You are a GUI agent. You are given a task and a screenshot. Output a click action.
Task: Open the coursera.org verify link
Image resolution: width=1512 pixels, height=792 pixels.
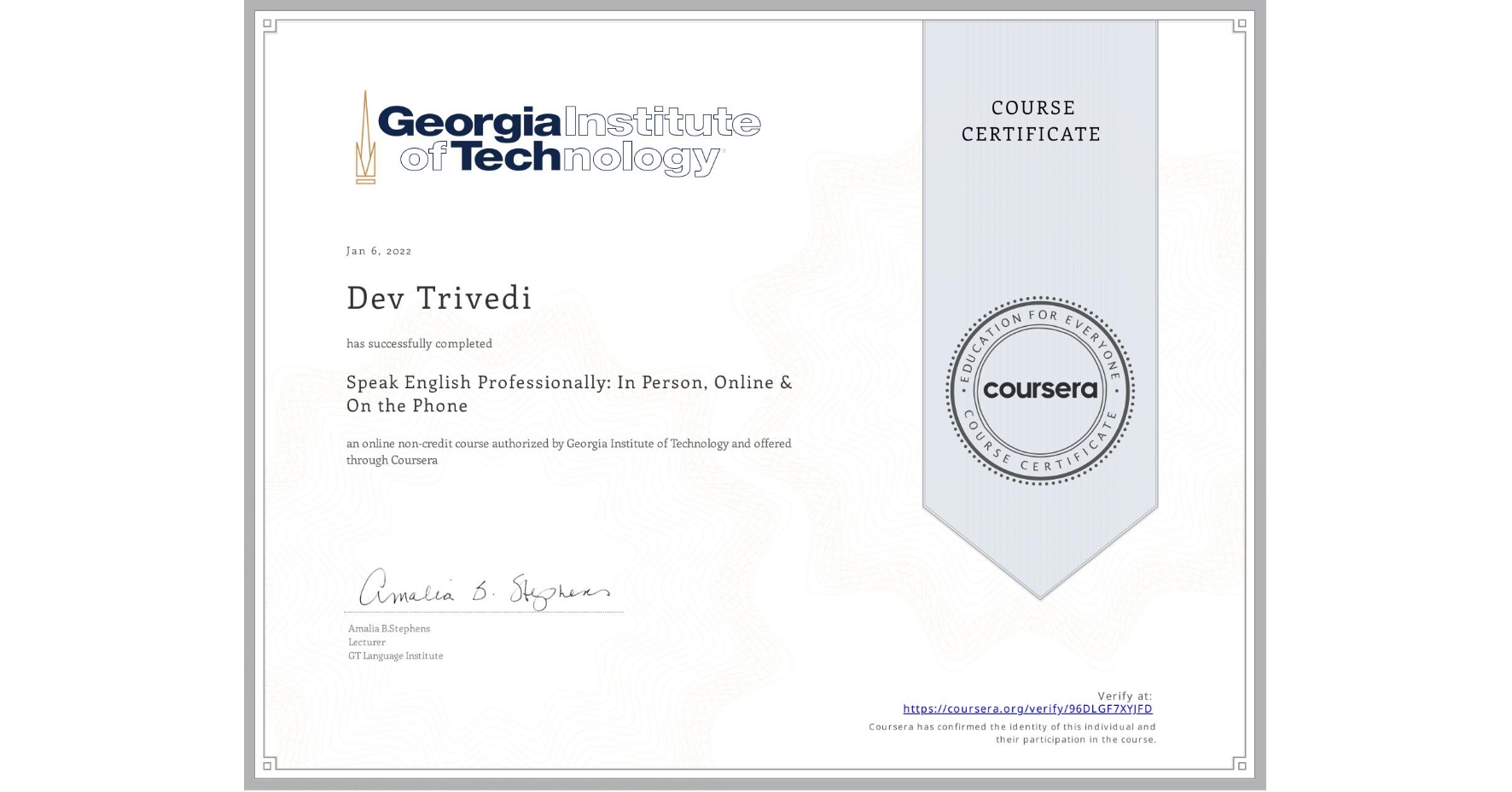1027,708
